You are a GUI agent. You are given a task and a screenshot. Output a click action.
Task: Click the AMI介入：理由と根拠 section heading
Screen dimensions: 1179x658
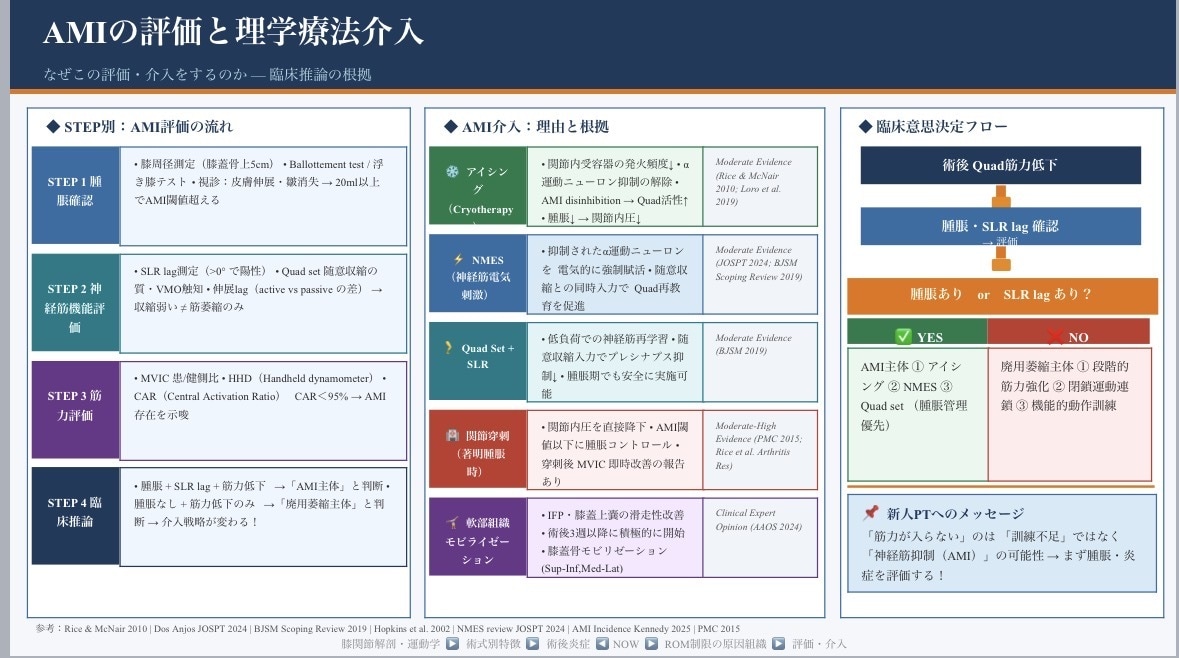526,126
